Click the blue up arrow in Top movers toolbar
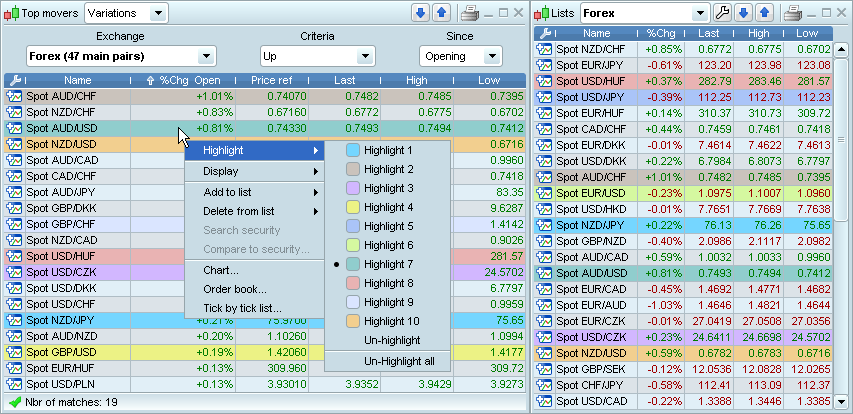The height and width of the screenshot is (414, 853). pos(441,13)
